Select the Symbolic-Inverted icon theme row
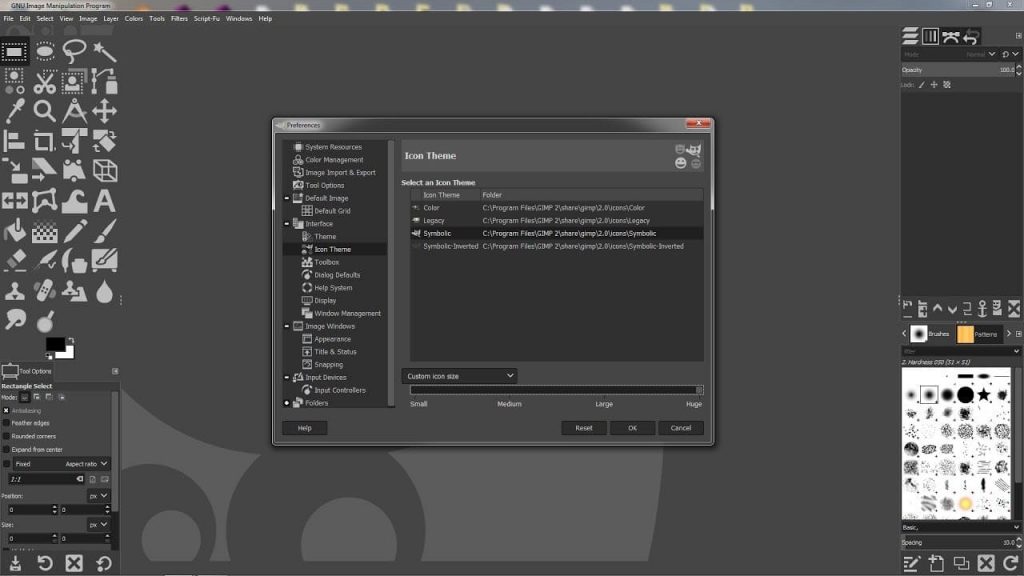 click(556, 246)
